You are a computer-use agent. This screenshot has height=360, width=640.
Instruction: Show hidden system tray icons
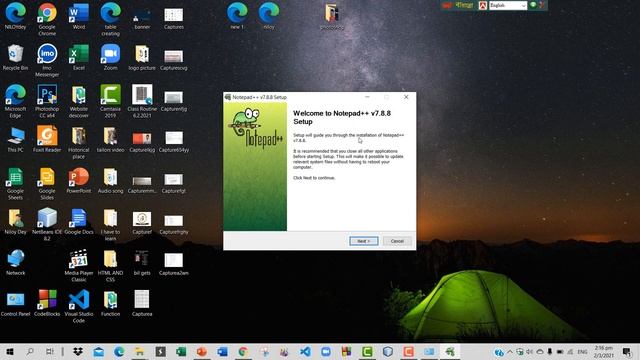pyautogui.click(x=510, y=351)
